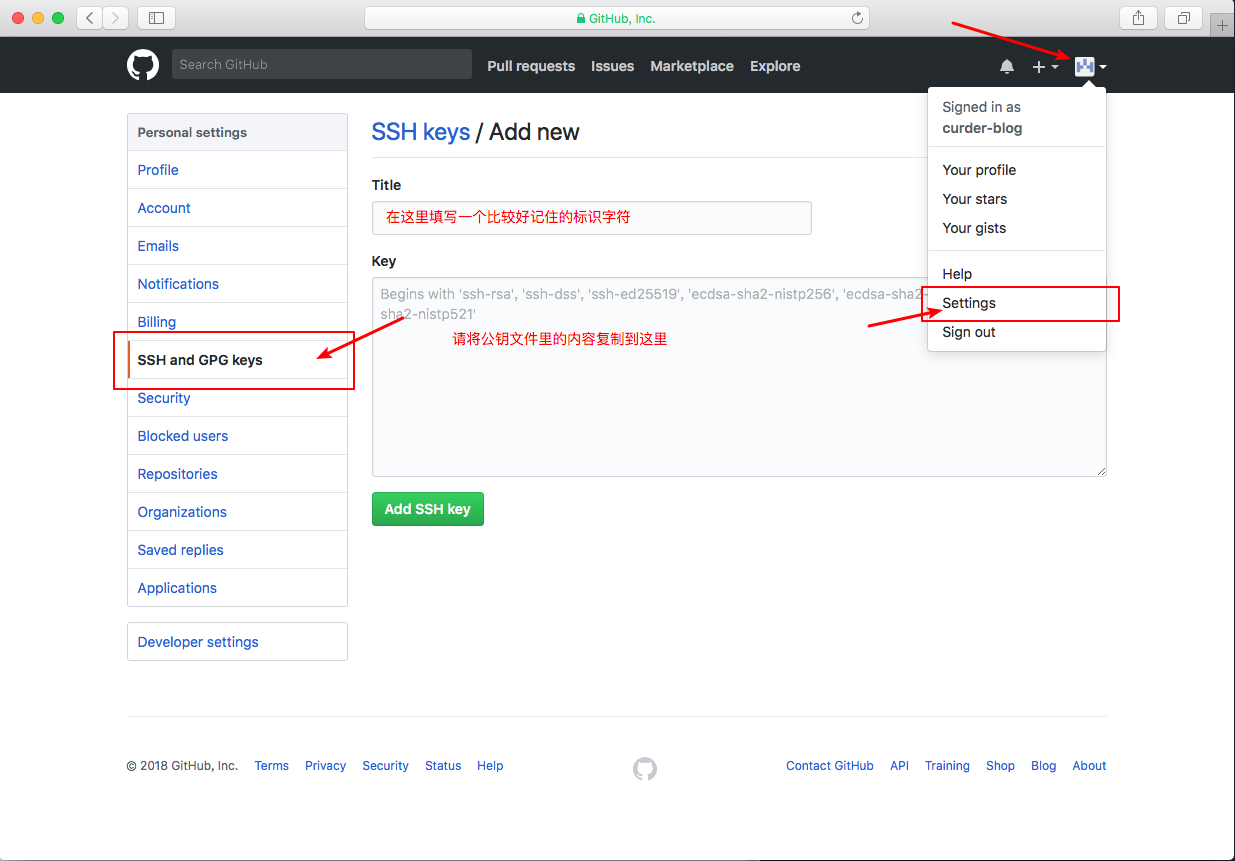Click the Title input field

[591, 217]
